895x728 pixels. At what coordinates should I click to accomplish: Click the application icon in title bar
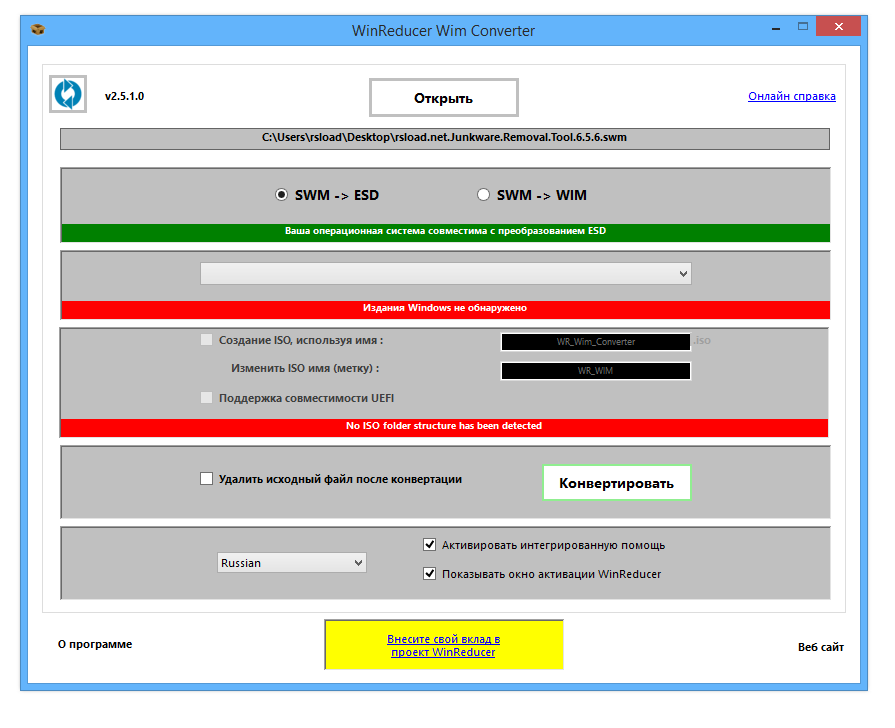[38, 29]
